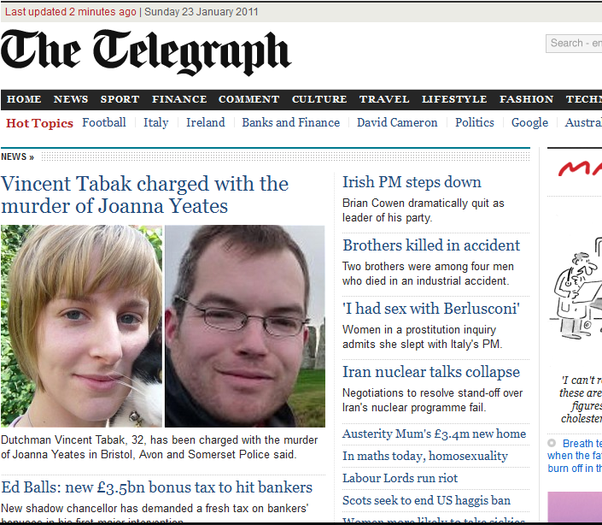602x525 pixels.
Task: Click in the Search input field
Action: click(574, 43)
